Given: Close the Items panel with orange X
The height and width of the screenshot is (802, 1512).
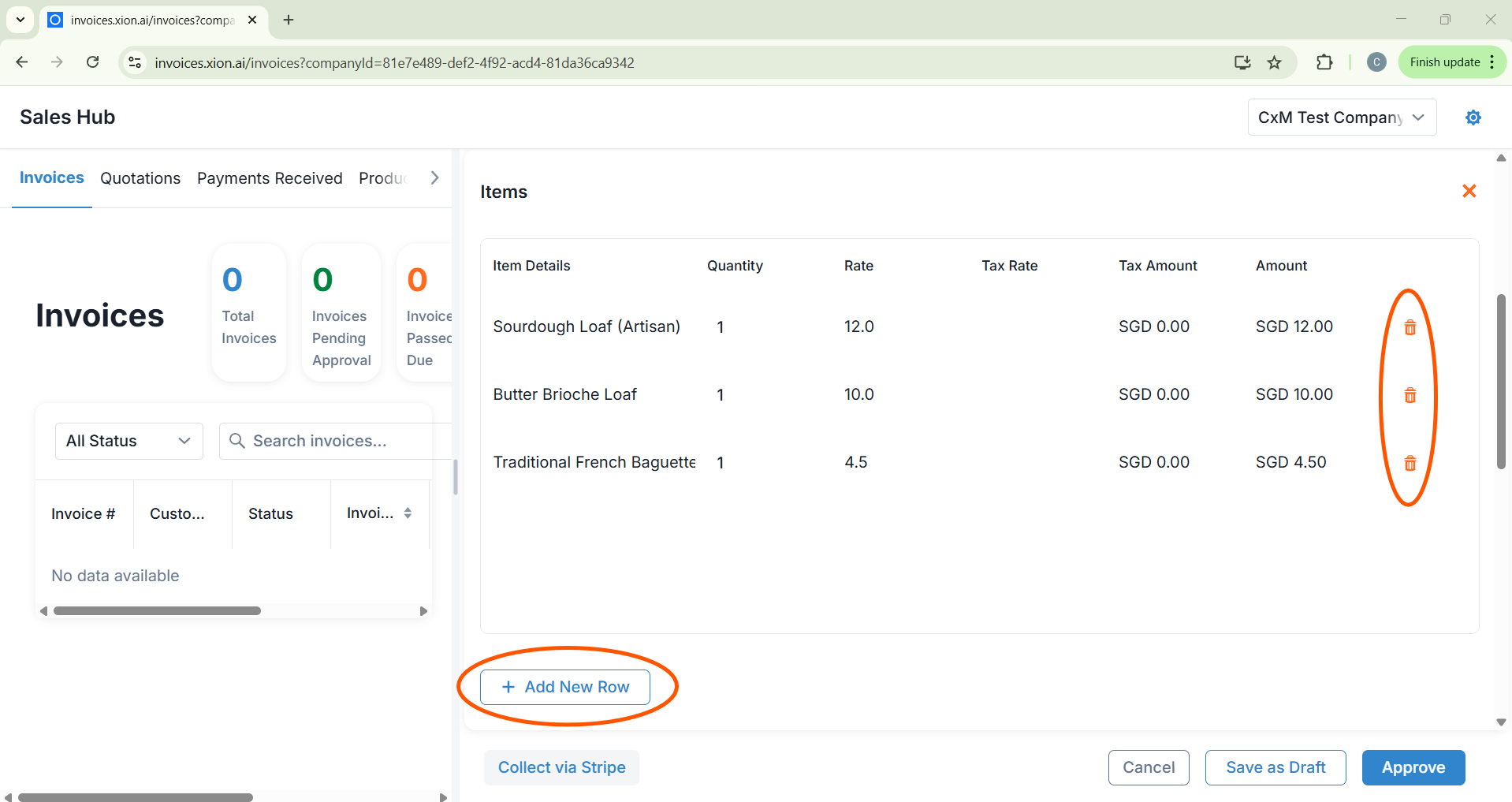Looking at the screenshot, I should (1469, 192).
